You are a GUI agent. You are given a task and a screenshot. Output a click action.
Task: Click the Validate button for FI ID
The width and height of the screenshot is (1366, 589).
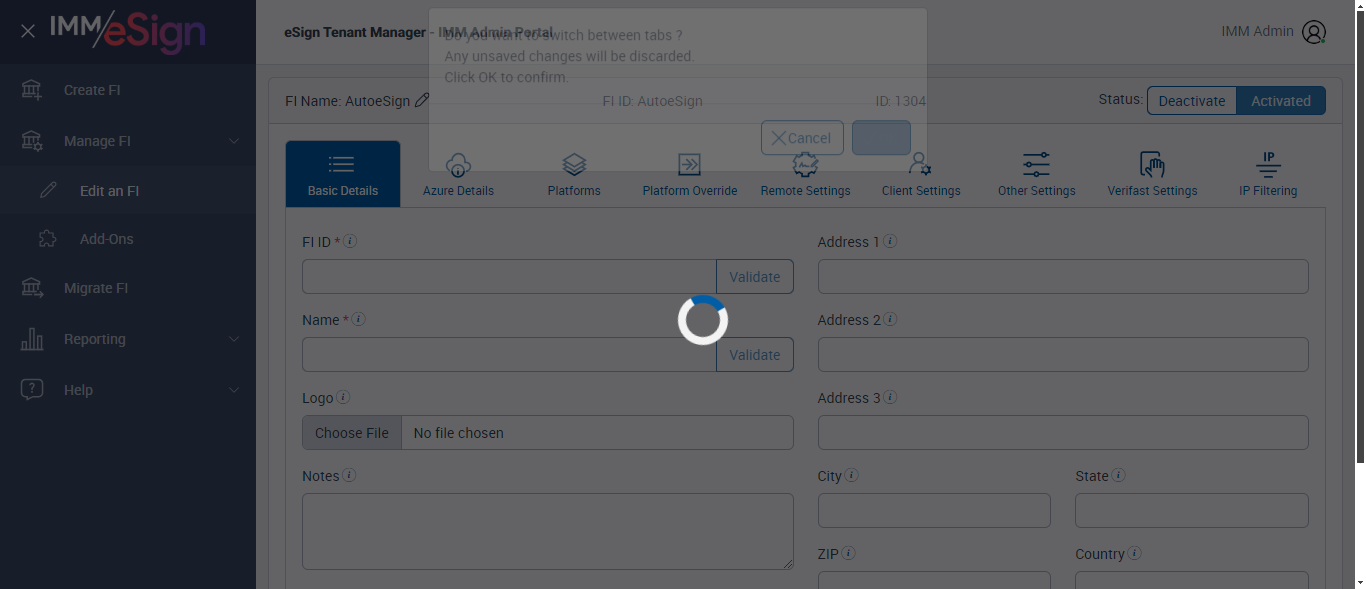coord(755,277)
